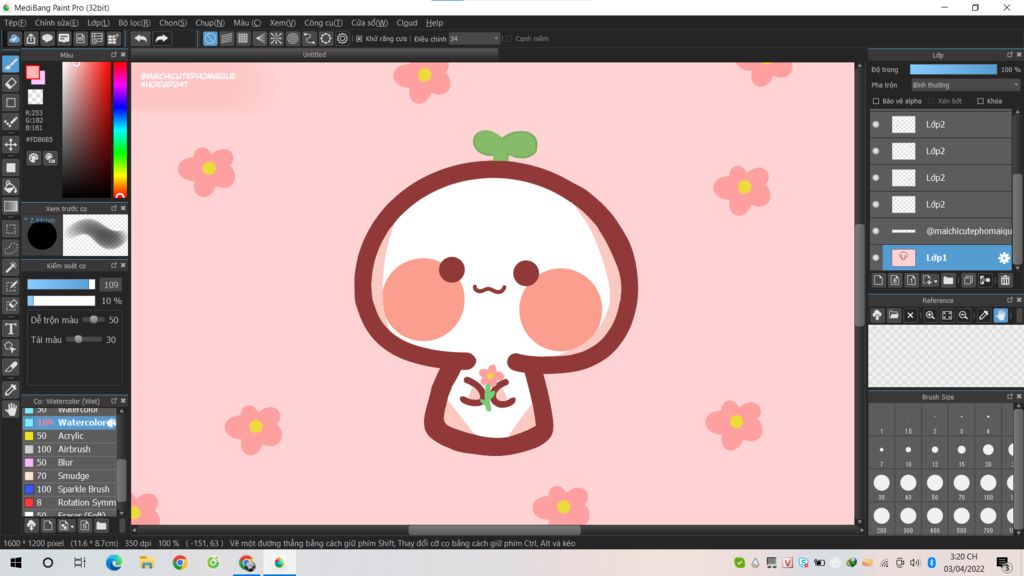Select the Airbrush brush
Viewport: 1024px width, 576px height.
click(x=70, y=449)
